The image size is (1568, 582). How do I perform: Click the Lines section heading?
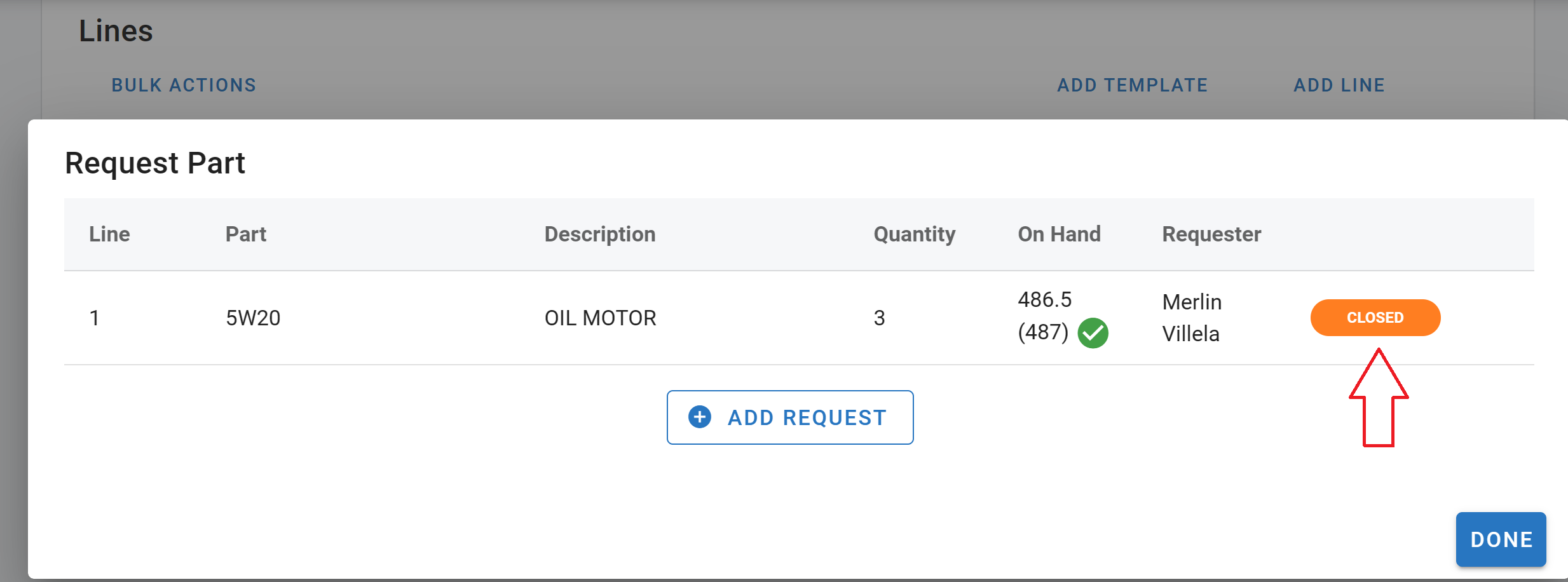(x=116, y=31)
